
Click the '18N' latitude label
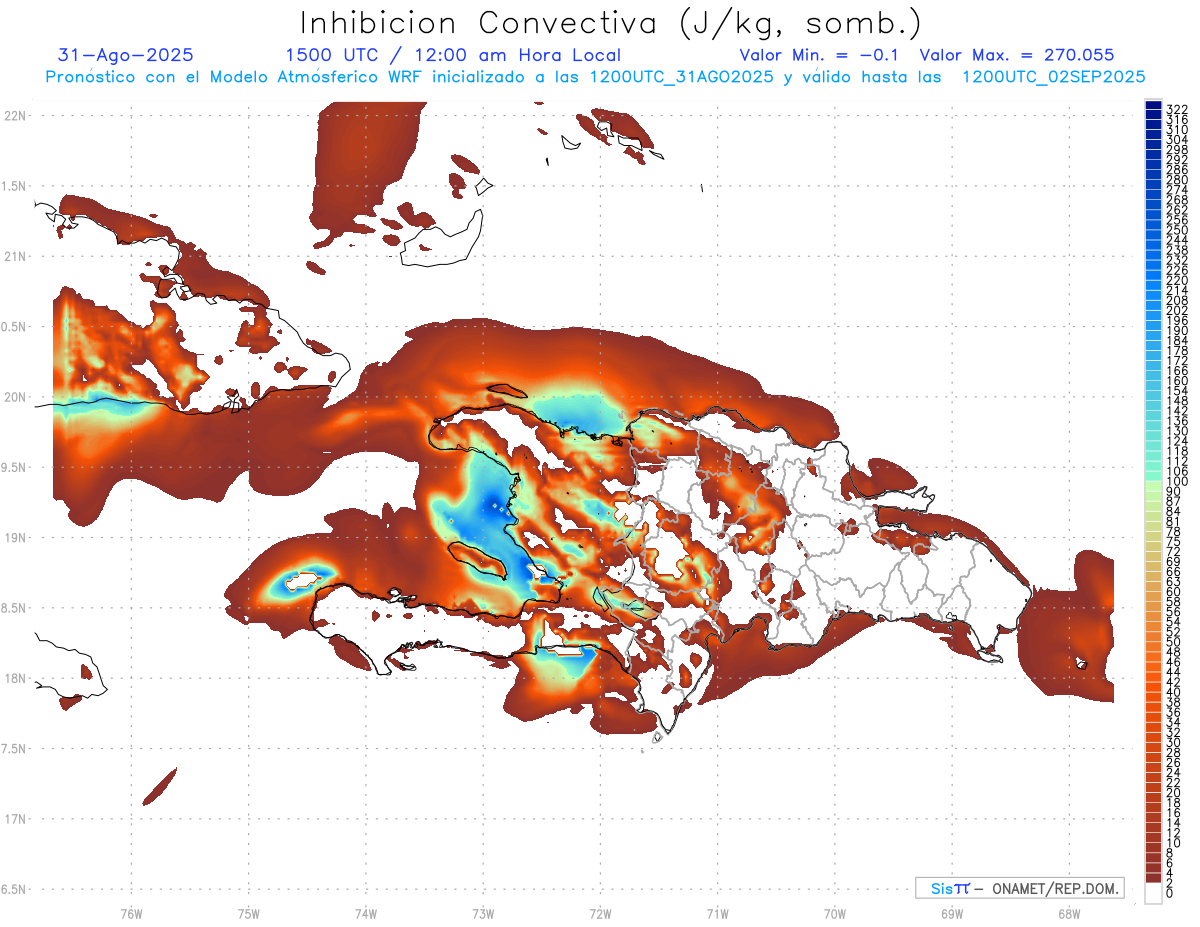click(x=14, y=678)
